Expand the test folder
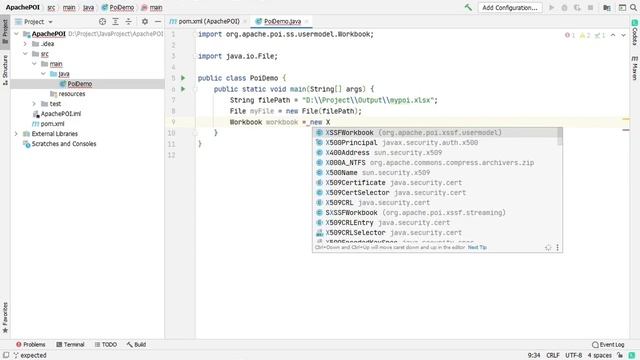This screenshot has height=360, width=640. pos(34,104)
